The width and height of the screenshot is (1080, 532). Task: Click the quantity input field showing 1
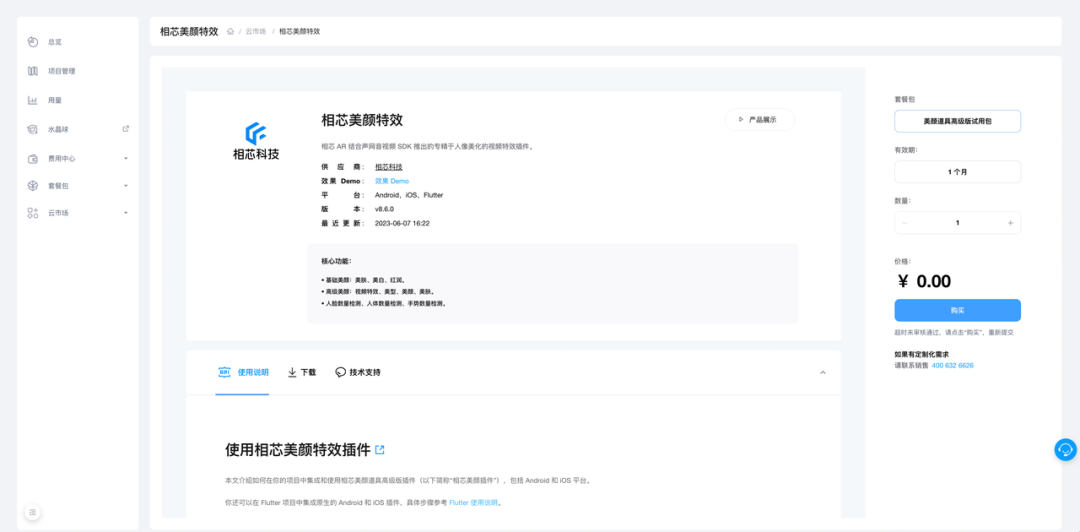click(957, 223)
